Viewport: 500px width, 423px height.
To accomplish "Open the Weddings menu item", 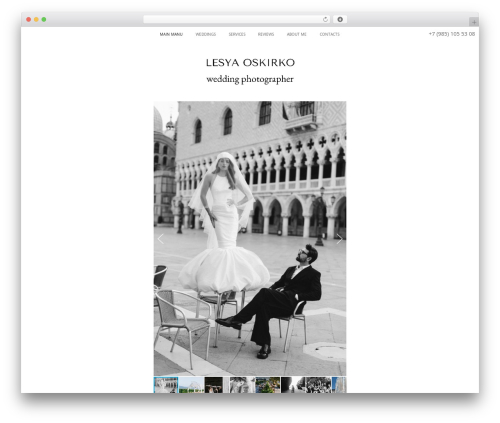I will coord(206,34).
